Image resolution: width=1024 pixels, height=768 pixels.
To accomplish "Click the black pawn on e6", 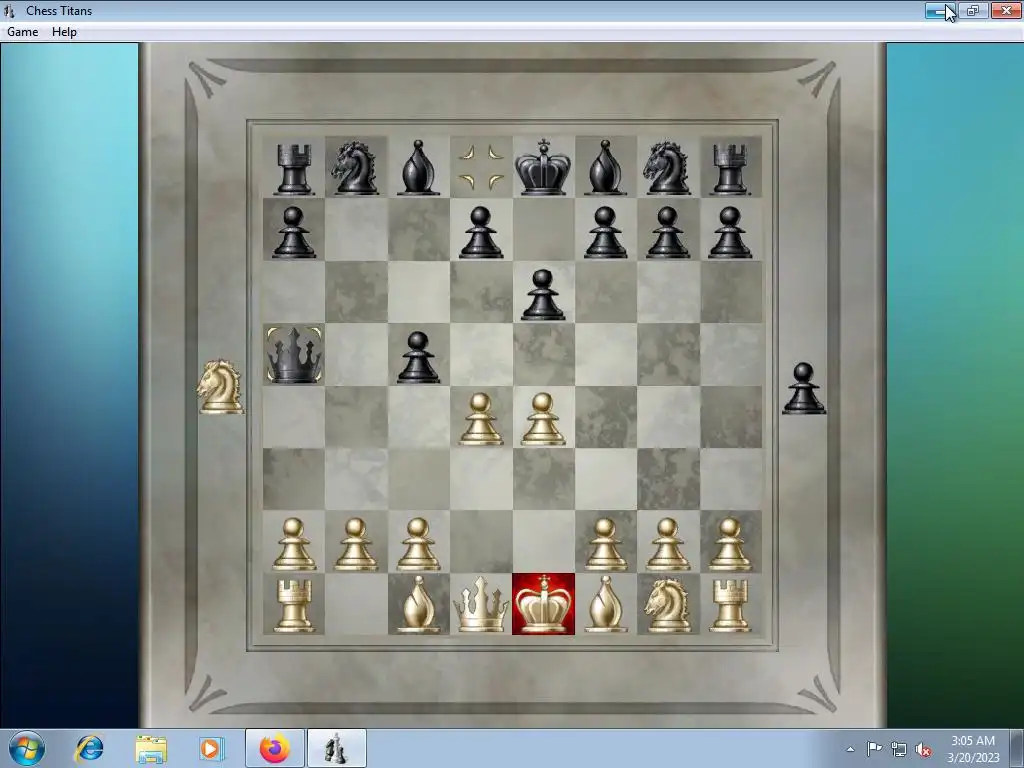I will coord(543,295).
